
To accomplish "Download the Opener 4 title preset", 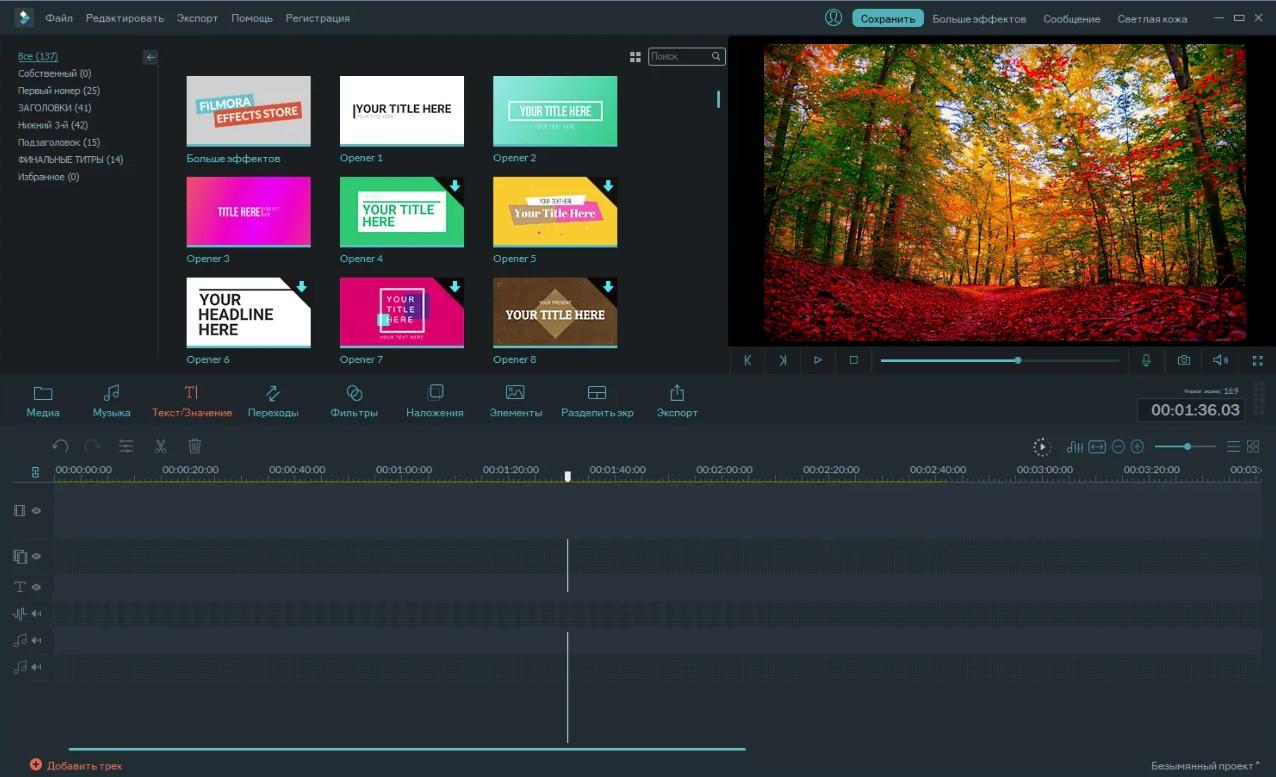I will tap(455, 186).
